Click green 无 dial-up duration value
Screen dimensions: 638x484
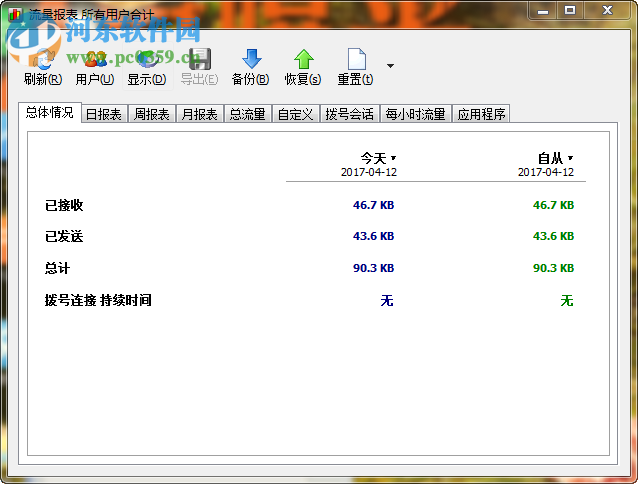click(567, 301)
